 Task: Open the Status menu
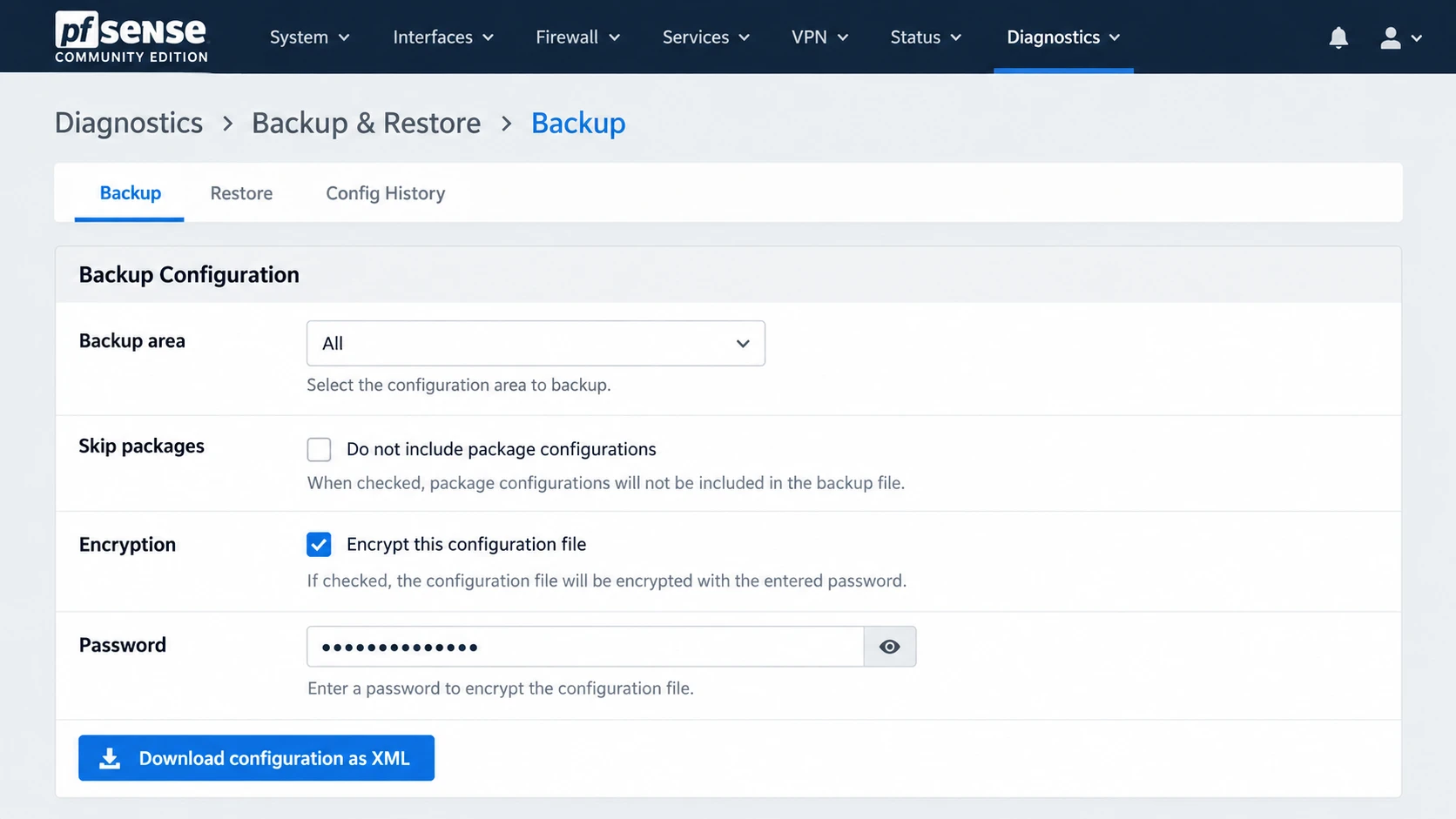click(926, 37)
